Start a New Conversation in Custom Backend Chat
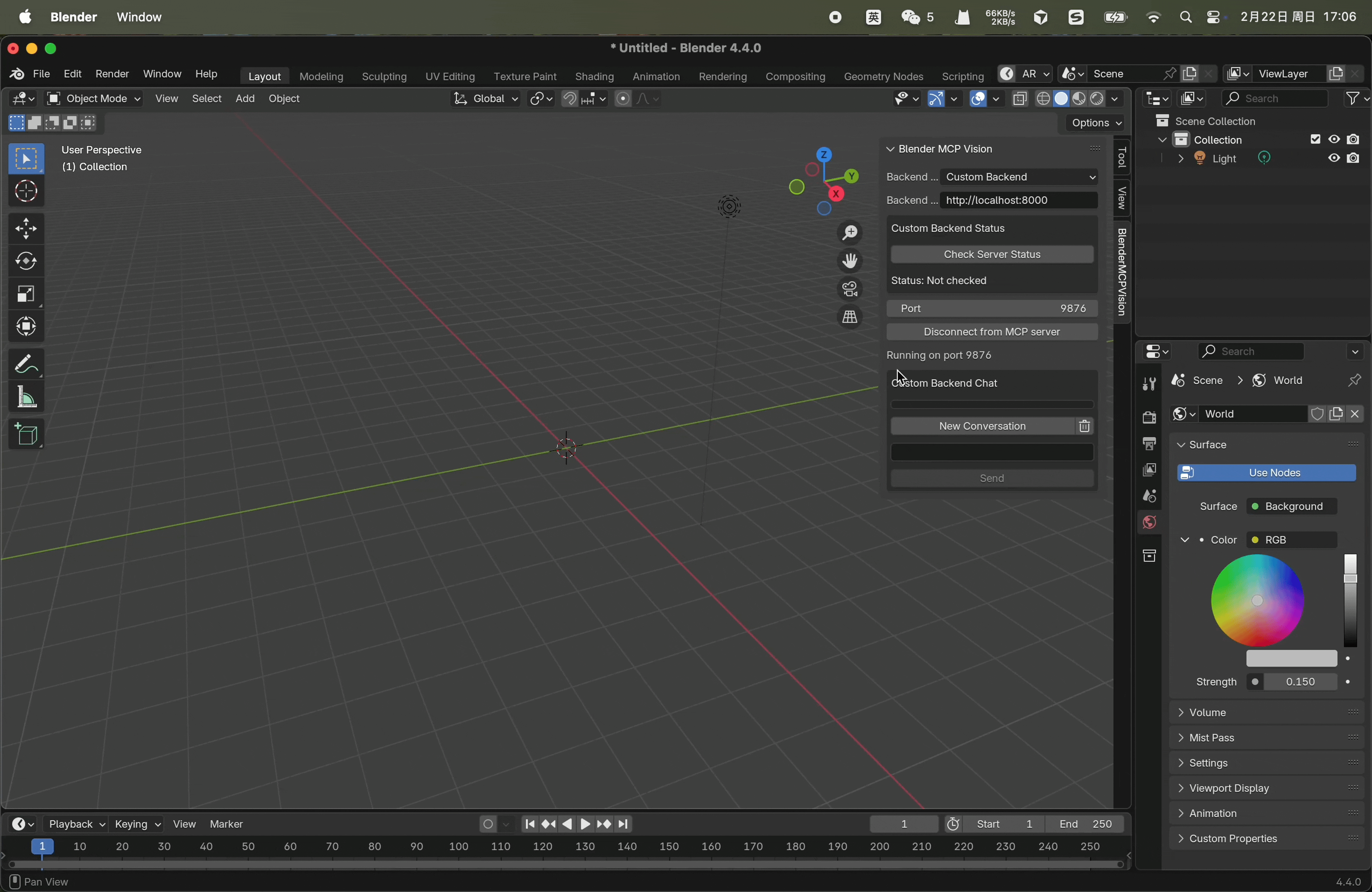 click(983, 426)
